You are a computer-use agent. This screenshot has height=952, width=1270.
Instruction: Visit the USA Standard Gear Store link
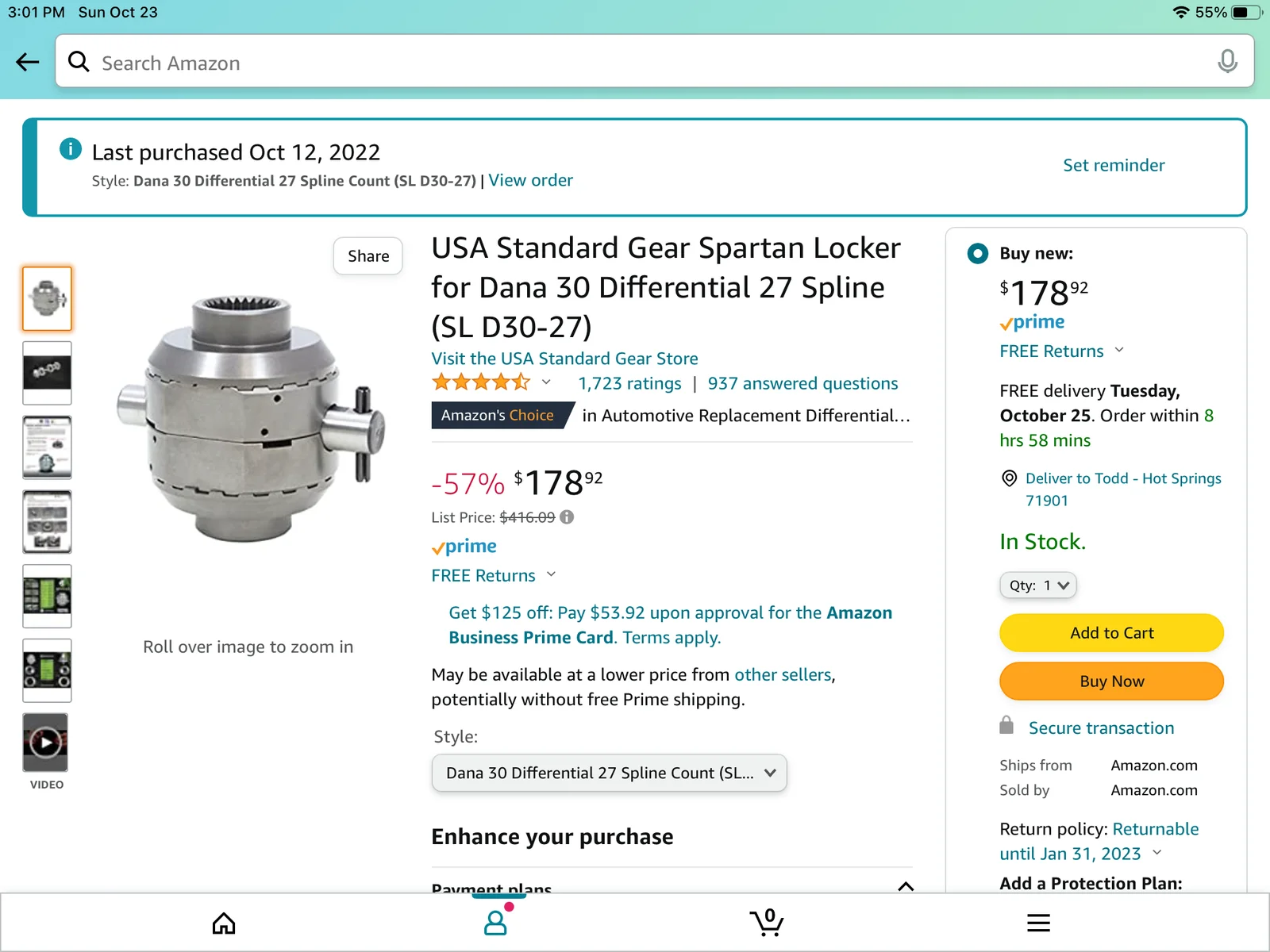tap(564, 359)
